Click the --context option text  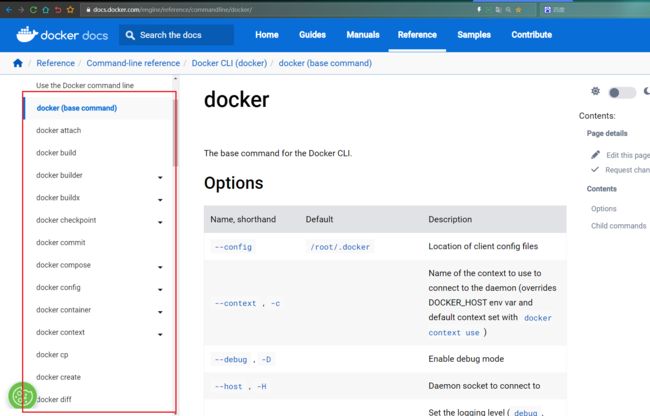235,303
